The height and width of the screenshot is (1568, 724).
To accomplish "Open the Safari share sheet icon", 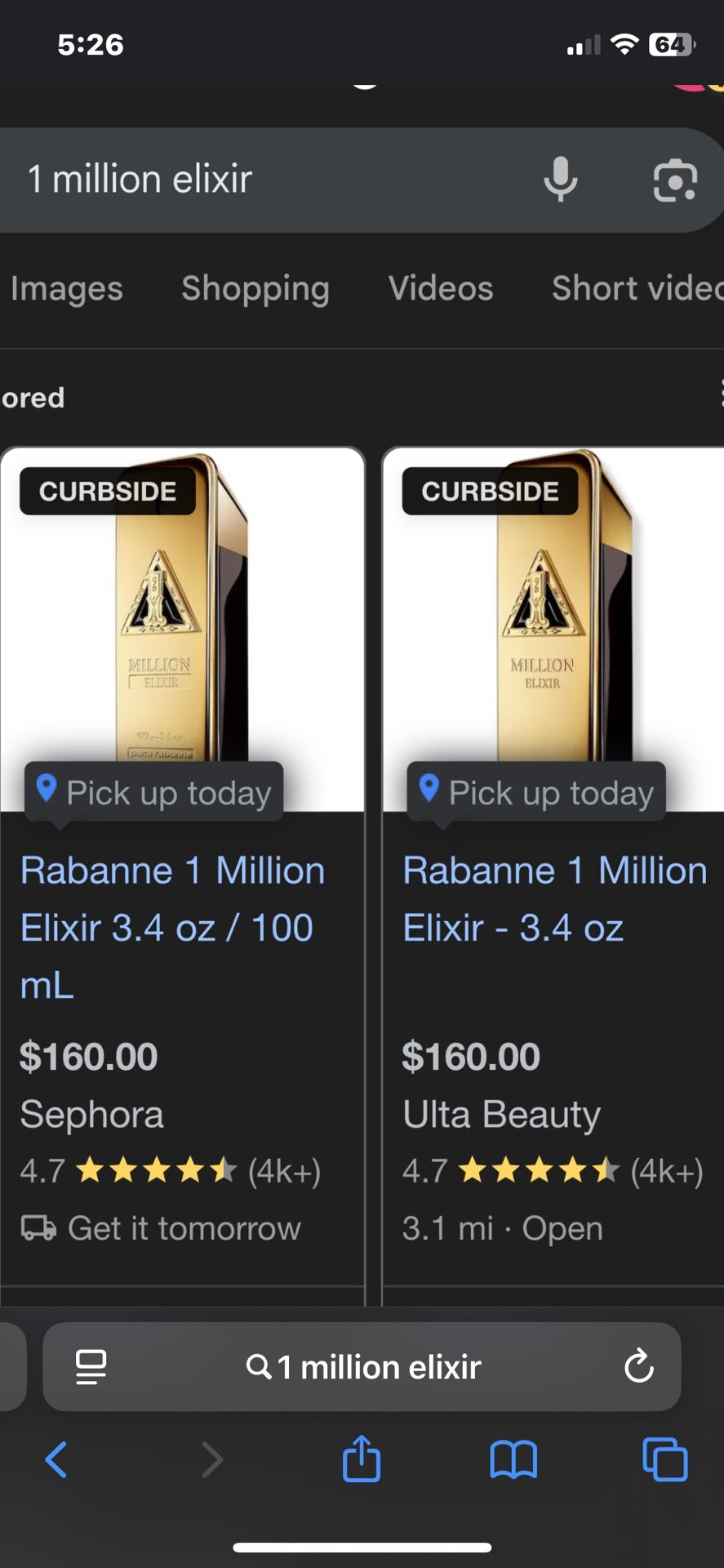I will [x=362, y=1459].
